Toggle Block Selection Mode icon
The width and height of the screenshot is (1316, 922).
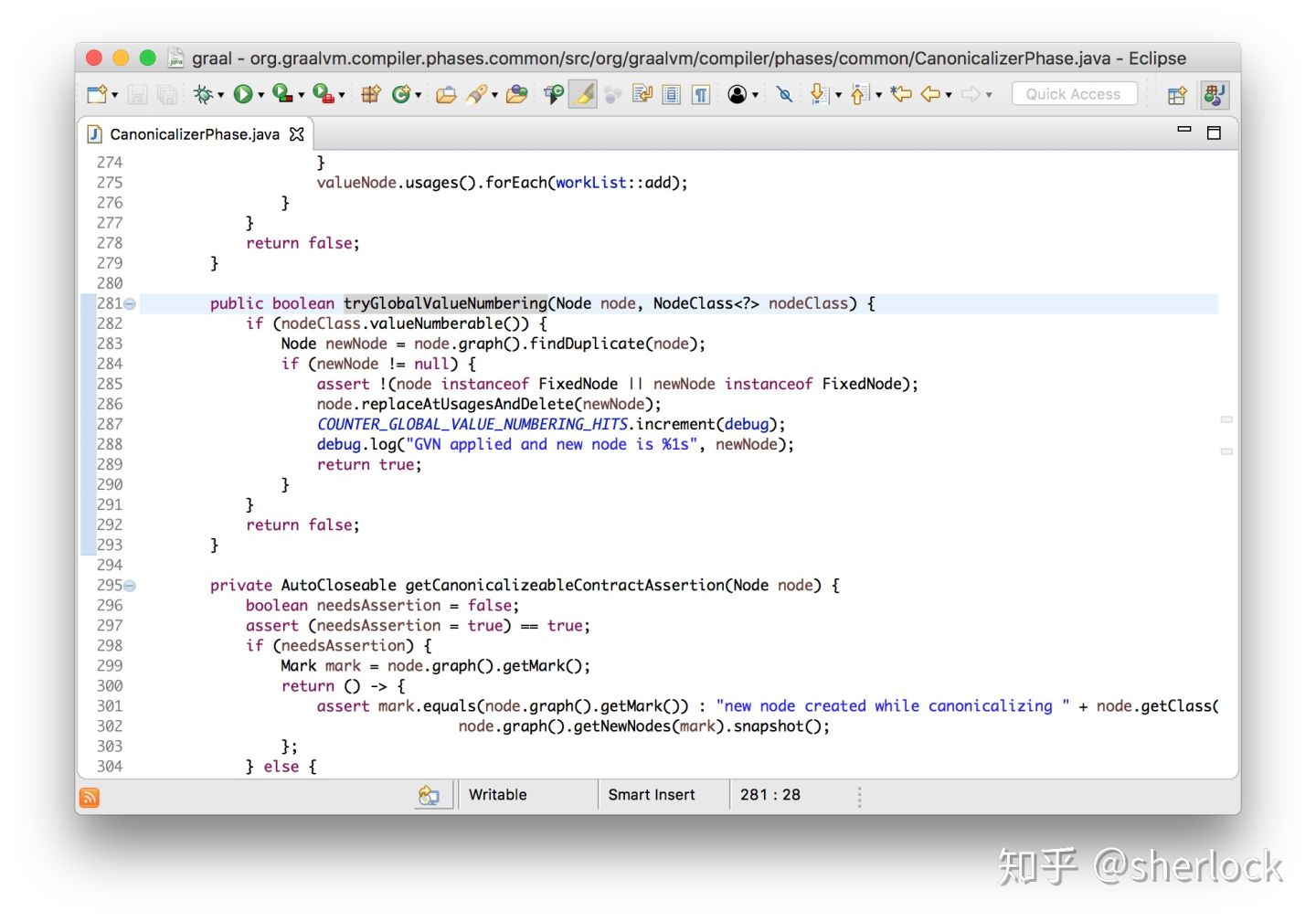tap(672, 94)
